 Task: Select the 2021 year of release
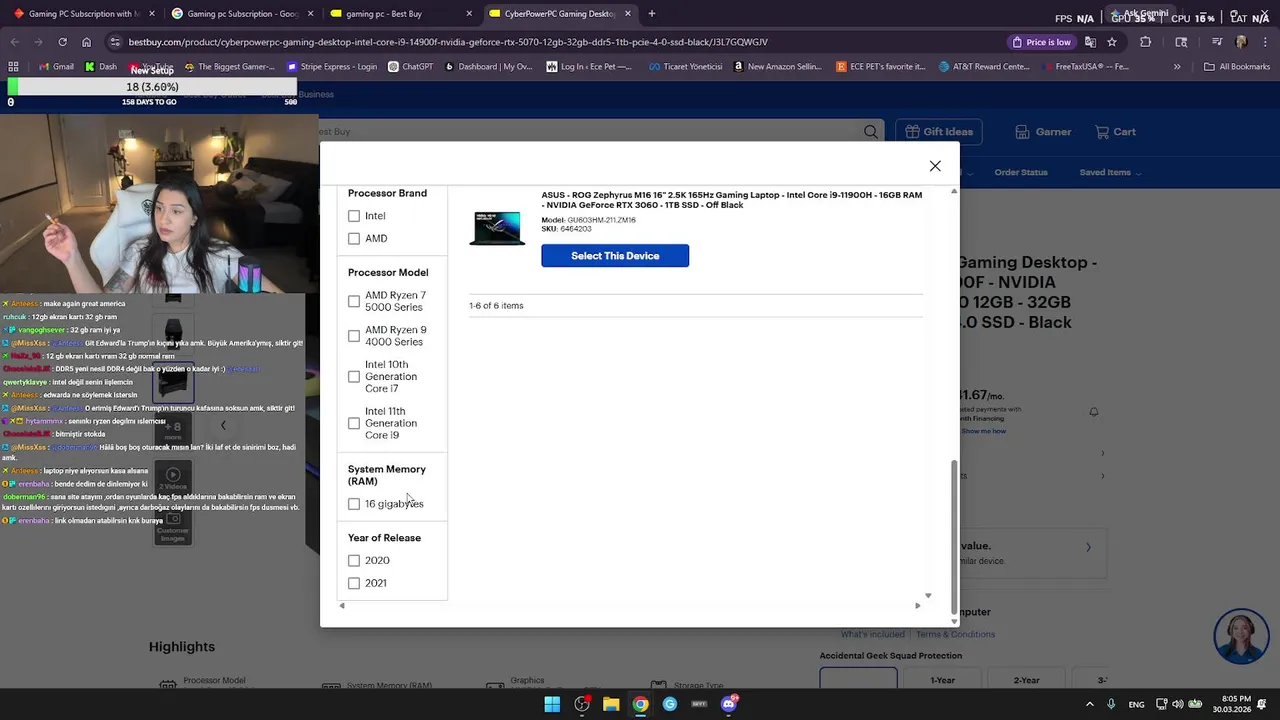pos(354,583)
